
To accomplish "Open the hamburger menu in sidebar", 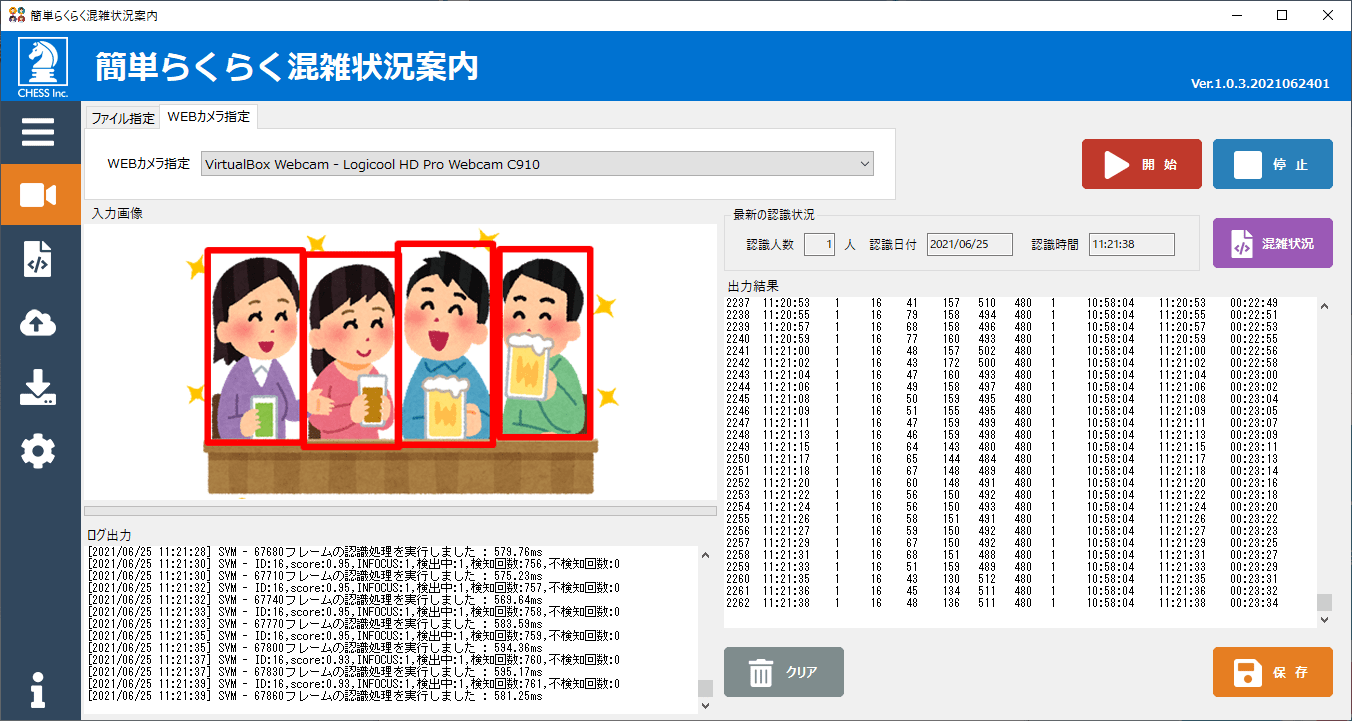I will coord(38,132).
